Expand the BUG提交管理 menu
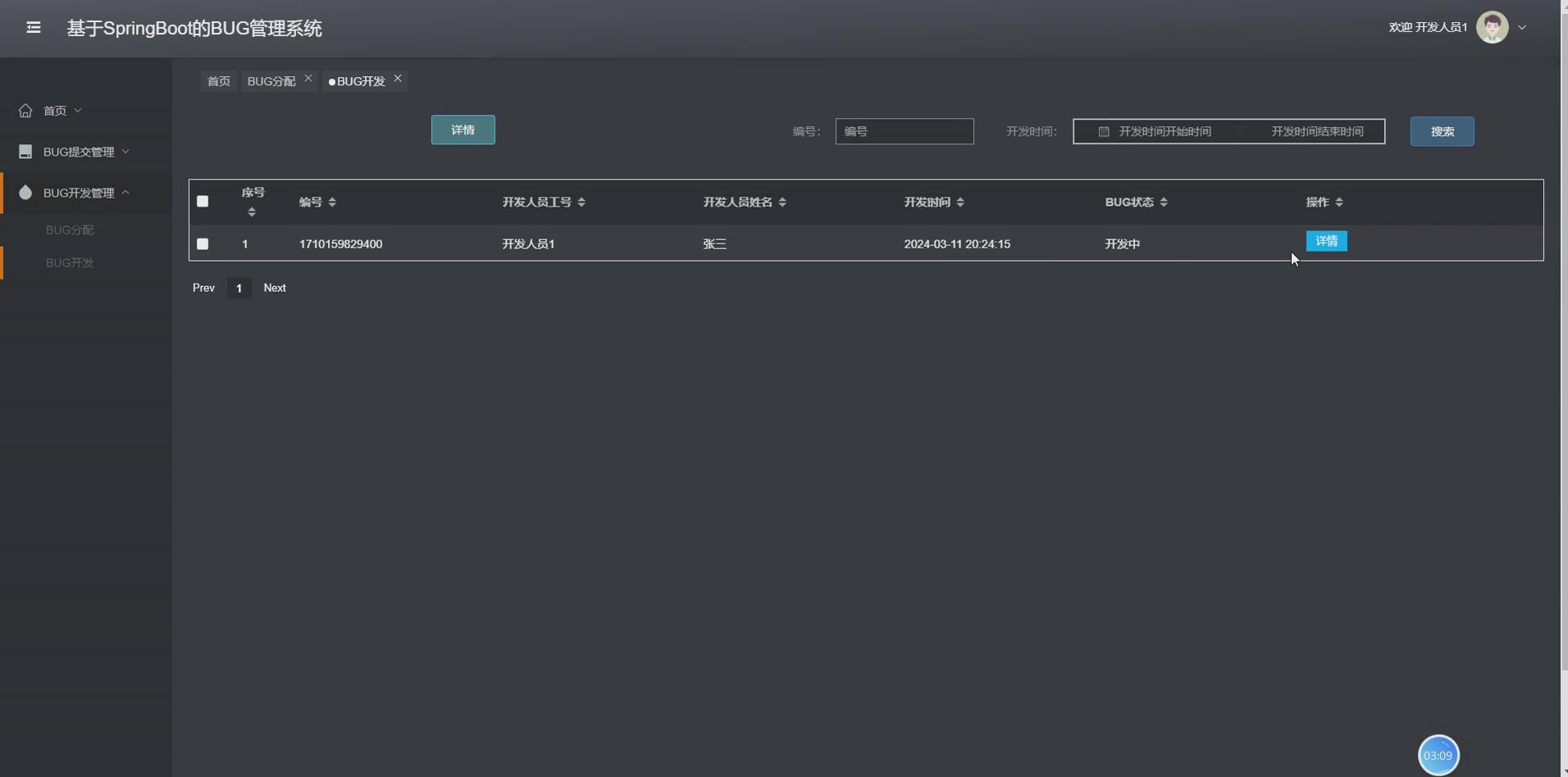Screen dimensions: 1568x777 (86, 152)
